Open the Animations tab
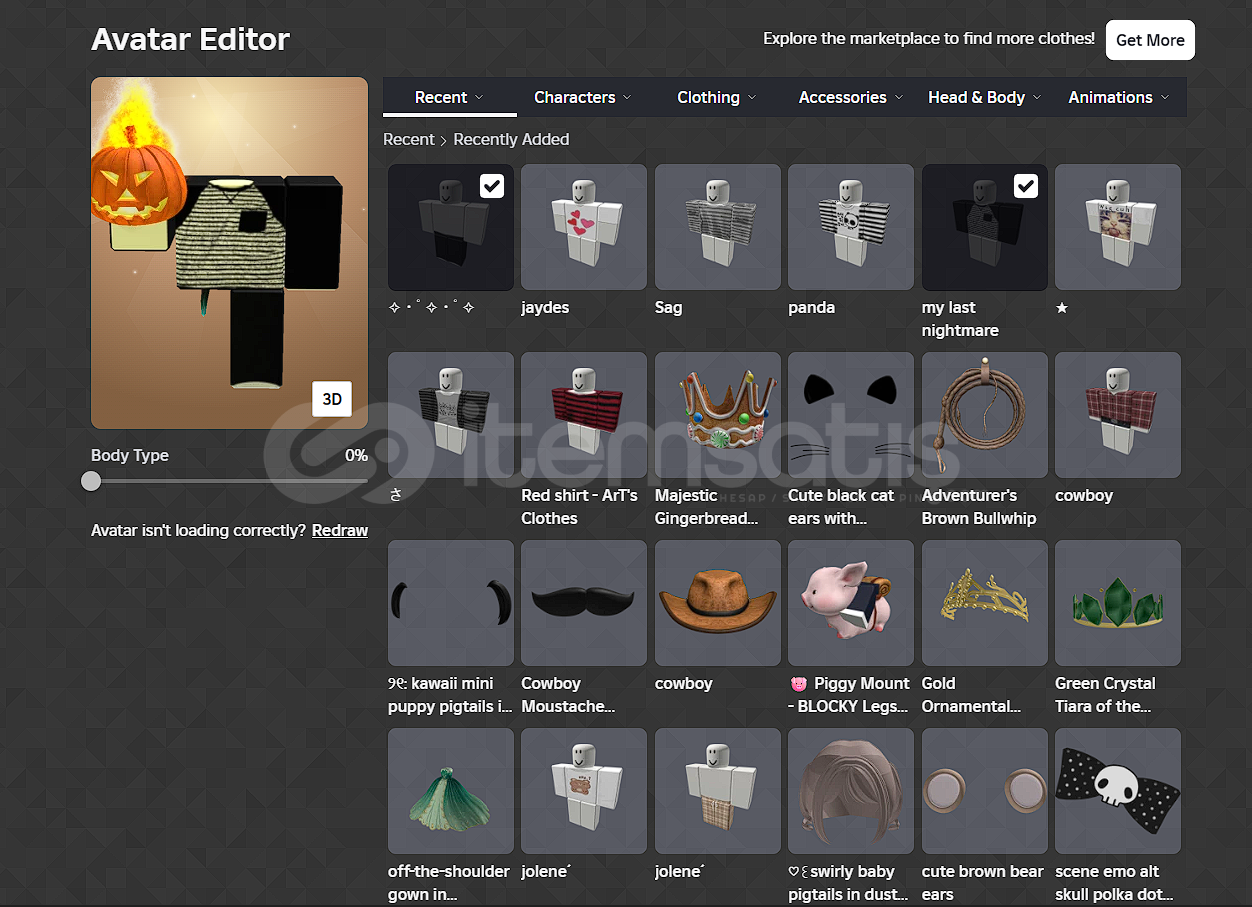Viewport: 1252px width, 907px height. (x=1118, y=97)
